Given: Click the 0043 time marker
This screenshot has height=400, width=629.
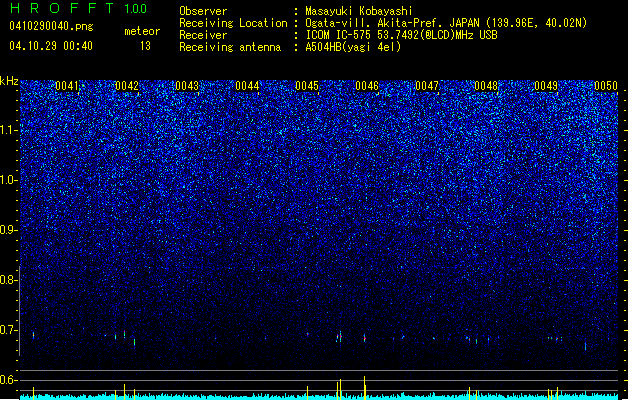Looking at the screenshot, I should [187, 86].
